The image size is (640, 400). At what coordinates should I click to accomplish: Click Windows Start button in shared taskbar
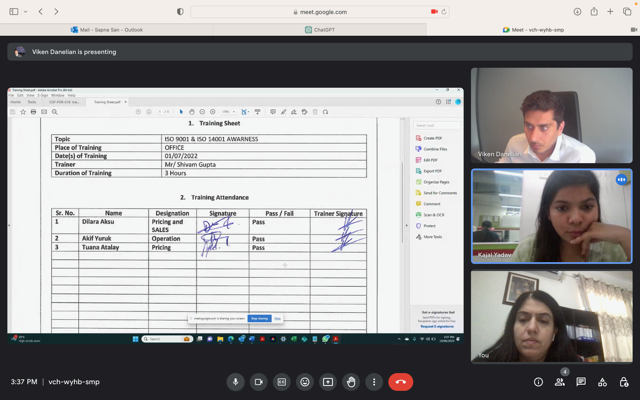coord(136,339)
